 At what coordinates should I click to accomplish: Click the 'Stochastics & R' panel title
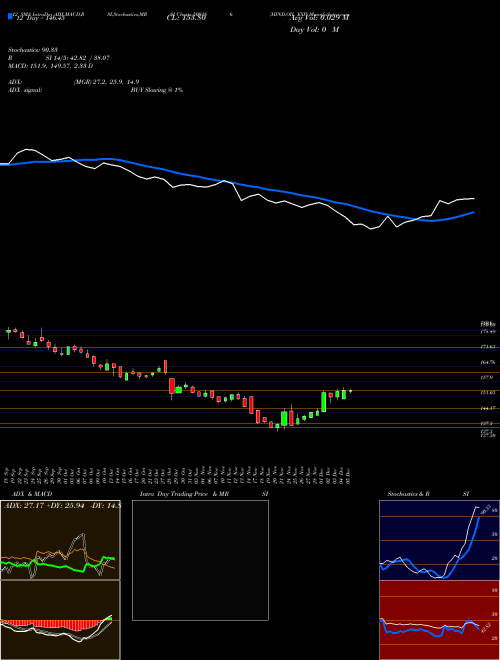click(x=408, y=494)
